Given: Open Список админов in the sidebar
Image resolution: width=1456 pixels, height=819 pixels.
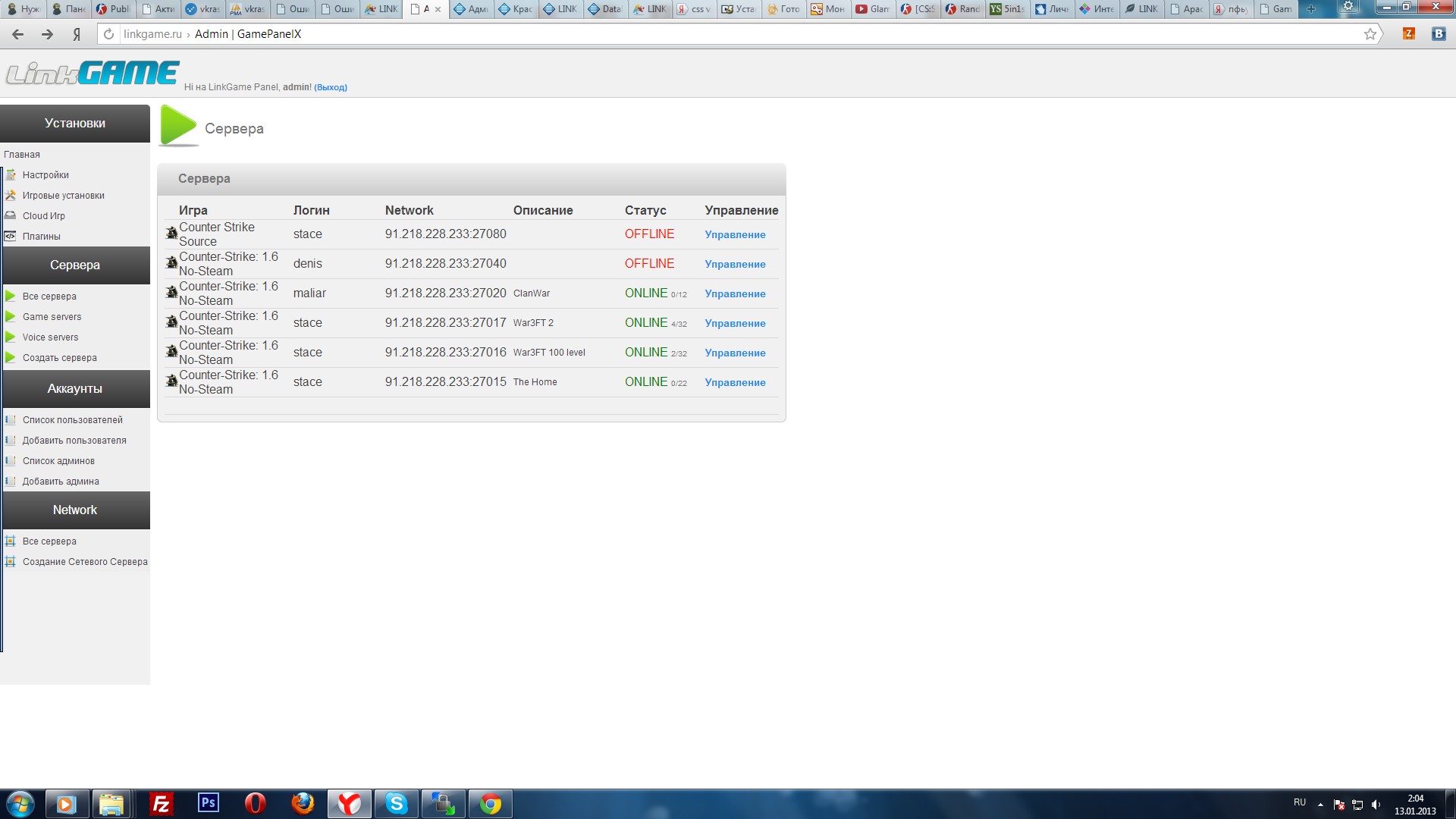Looking at the screenshot, I should (x=58, y=460).
